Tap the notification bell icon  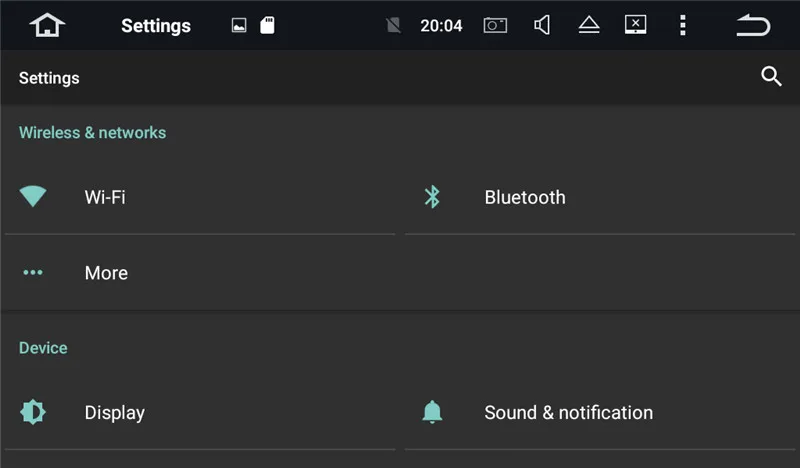pos(432,412)
